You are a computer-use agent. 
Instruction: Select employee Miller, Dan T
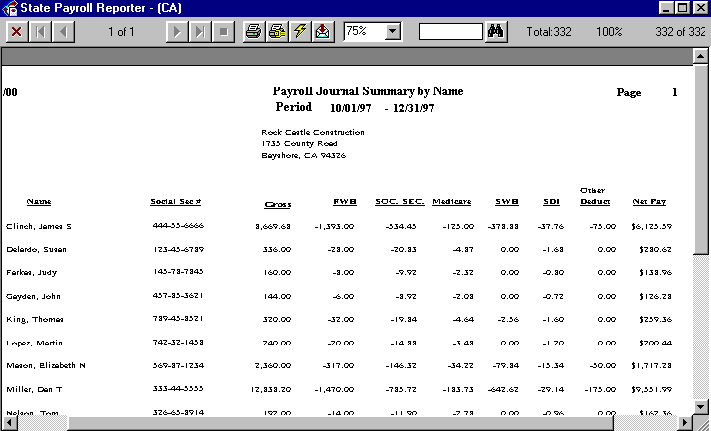[34, 389]
